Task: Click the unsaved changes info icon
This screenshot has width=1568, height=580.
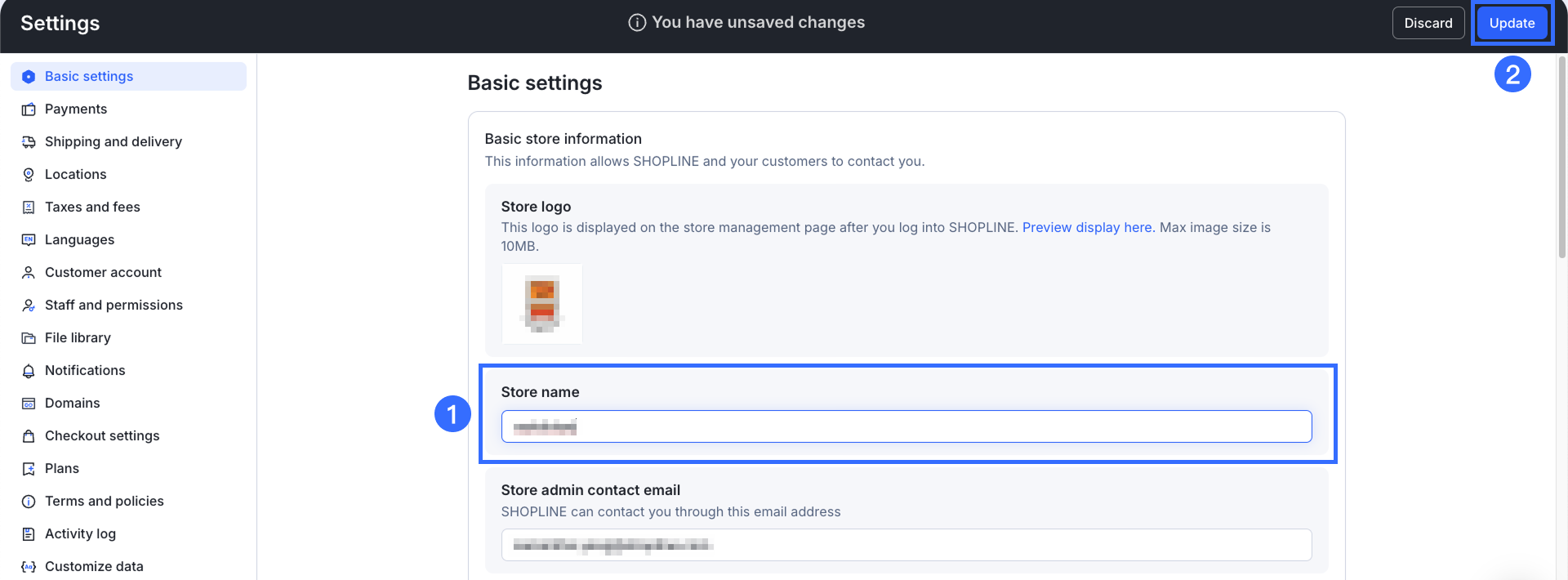Action: tap(637, 23)
